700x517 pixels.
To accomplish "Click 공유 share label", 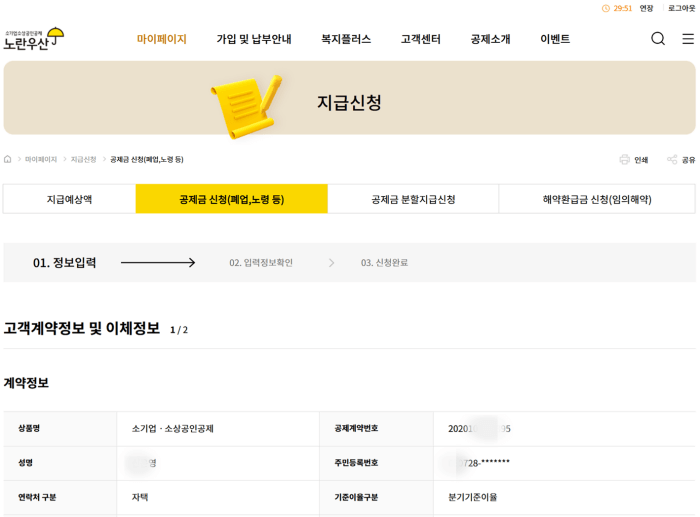I will pos(688,160).
